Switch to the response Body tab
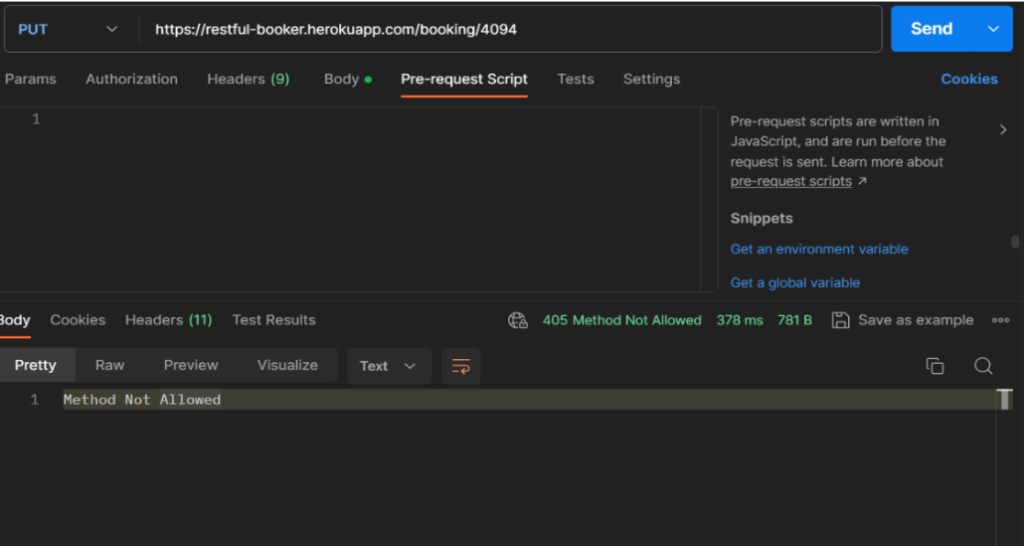Screen dimensions: 1024x546 (14, 320)
